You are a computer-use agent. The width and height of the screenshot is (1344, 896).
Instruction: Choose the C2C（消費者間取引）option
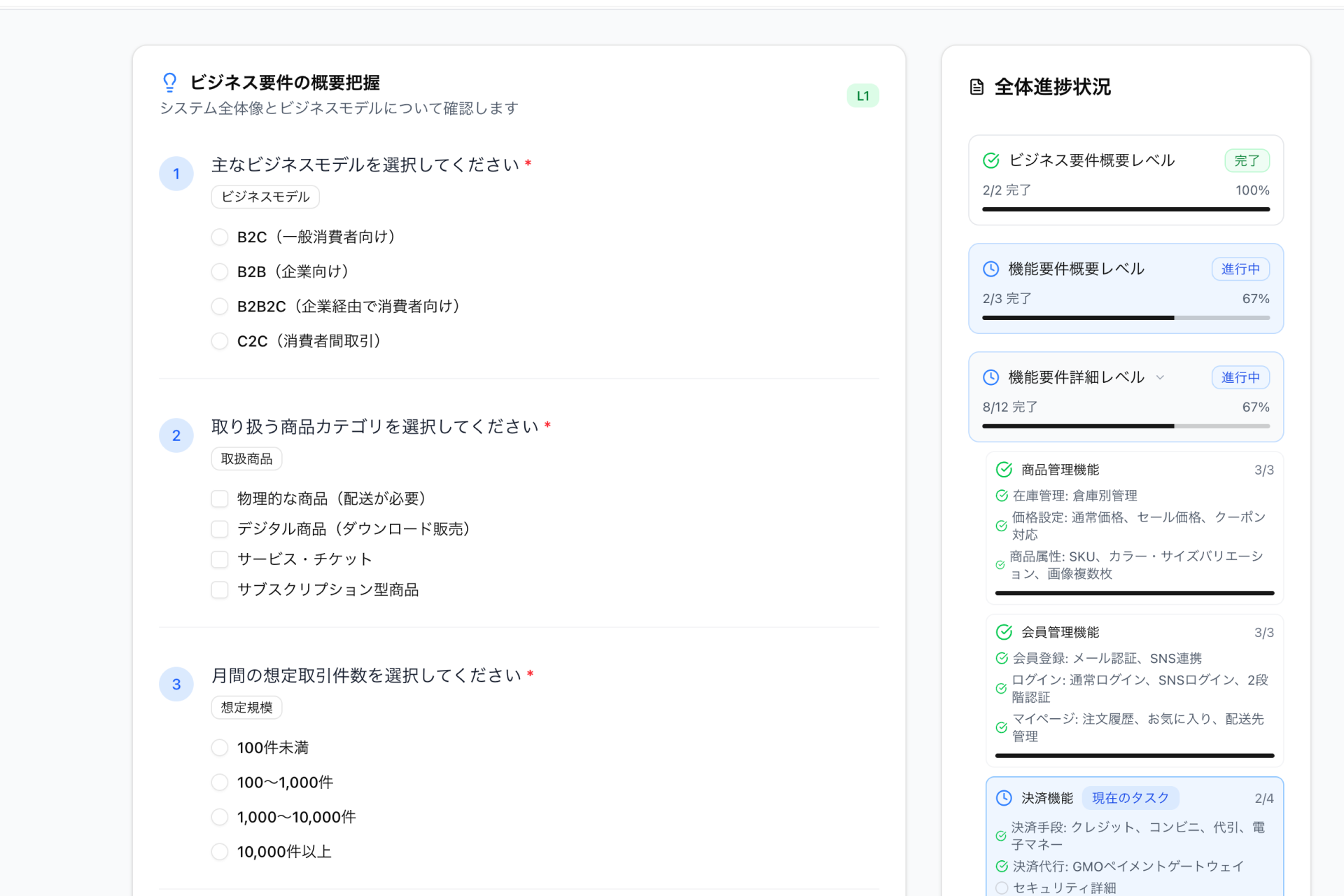pos(219,341)
